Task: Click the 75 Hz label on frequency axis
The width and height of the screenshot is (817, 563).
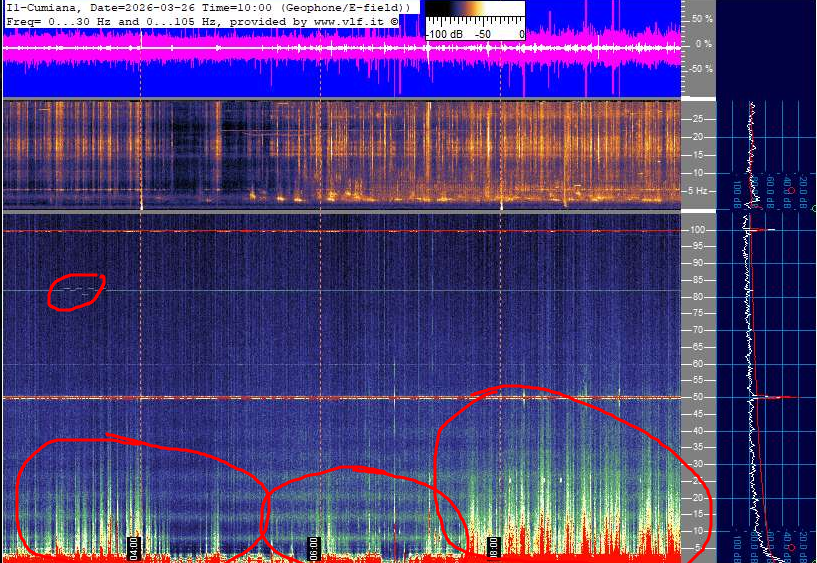Action: (698, 313)
